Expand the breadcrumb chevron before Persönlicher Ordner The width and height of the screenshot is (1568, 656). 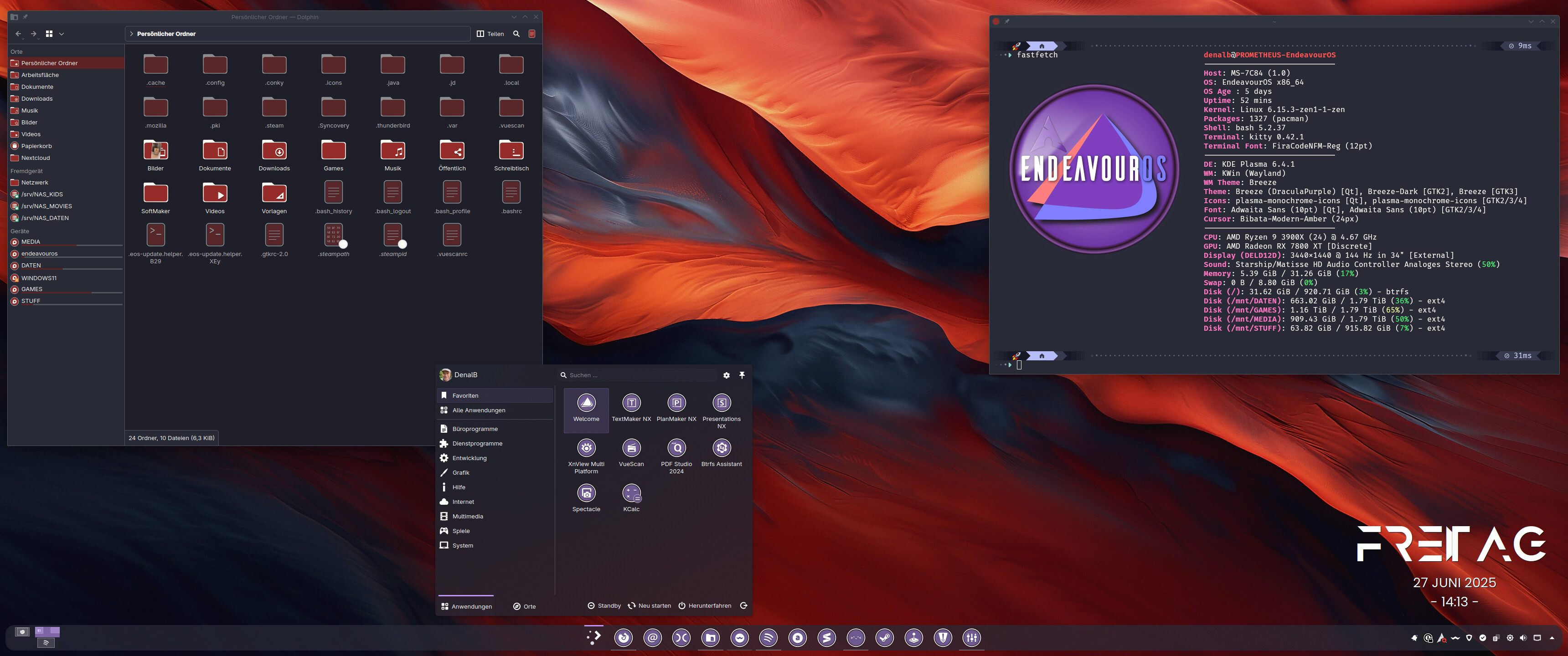[131, 34]
